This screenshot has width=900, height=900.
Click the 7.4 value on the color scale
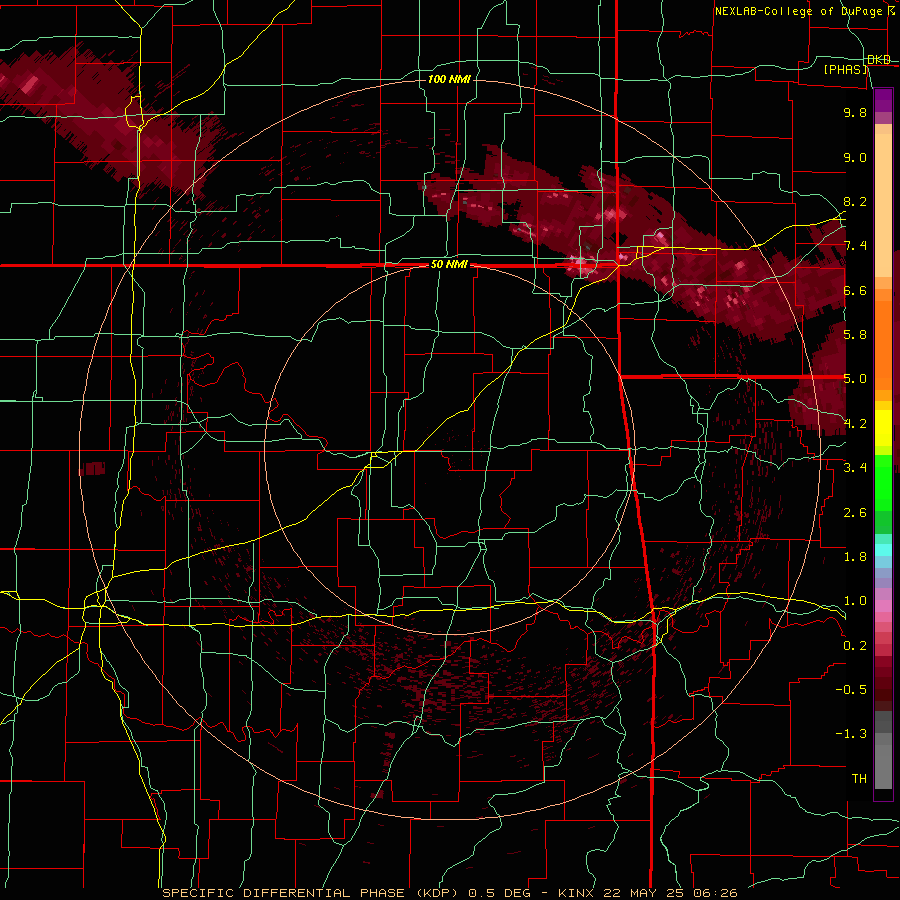click(x=855, y=246)
